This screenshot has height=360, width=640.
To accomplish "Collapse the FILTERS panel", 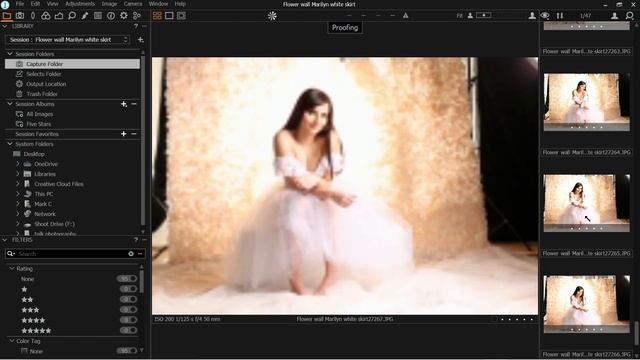I will pos(4,240).
